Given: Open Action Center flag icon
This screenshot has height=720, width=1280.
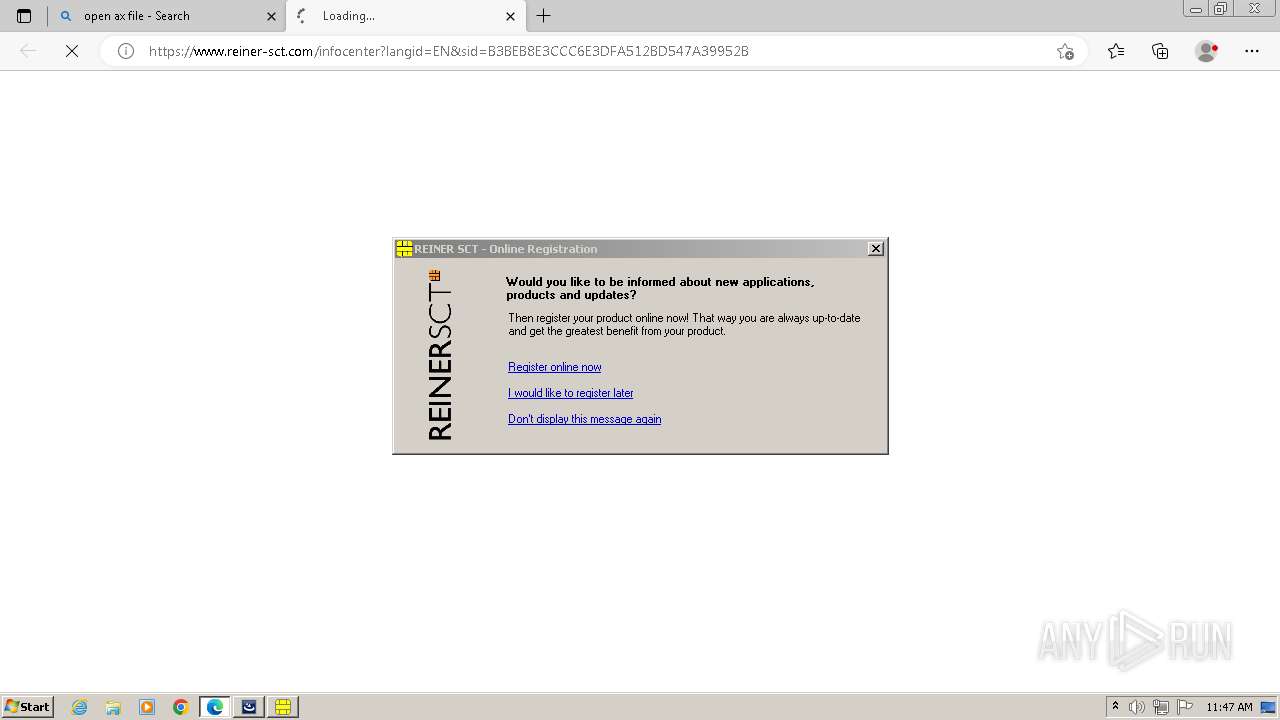Looking at the screenshot, I should pos(1185,707).
